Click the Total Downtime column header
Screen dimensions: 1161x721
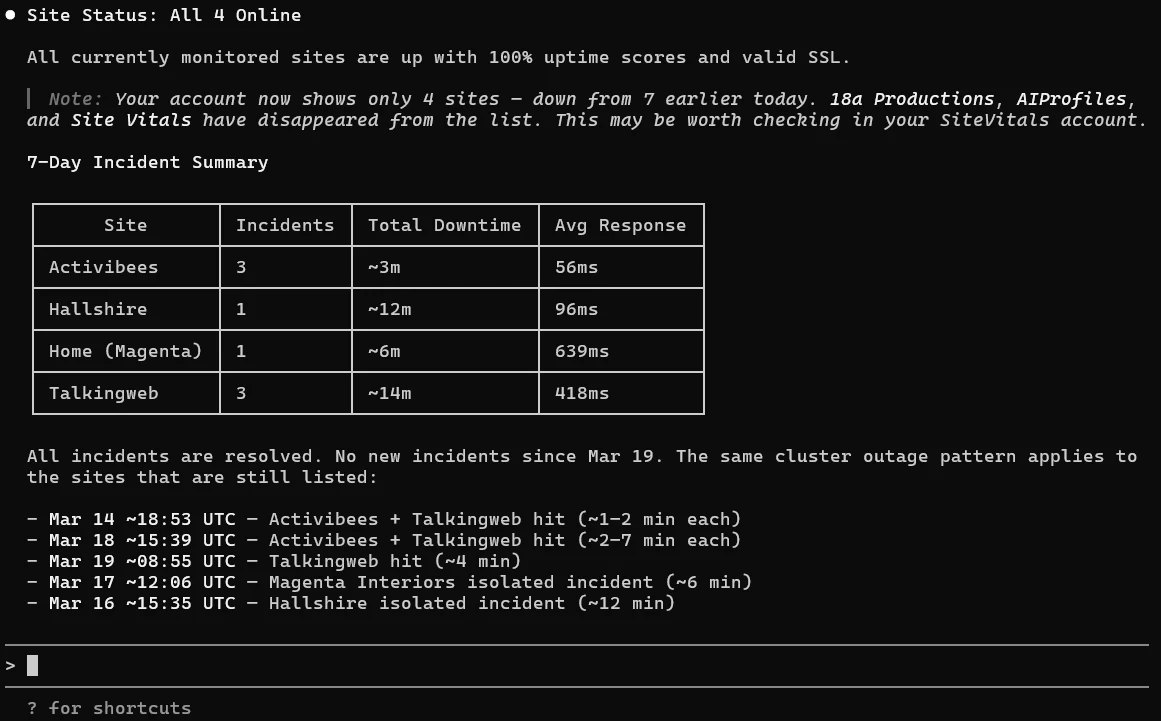(444, 225)
